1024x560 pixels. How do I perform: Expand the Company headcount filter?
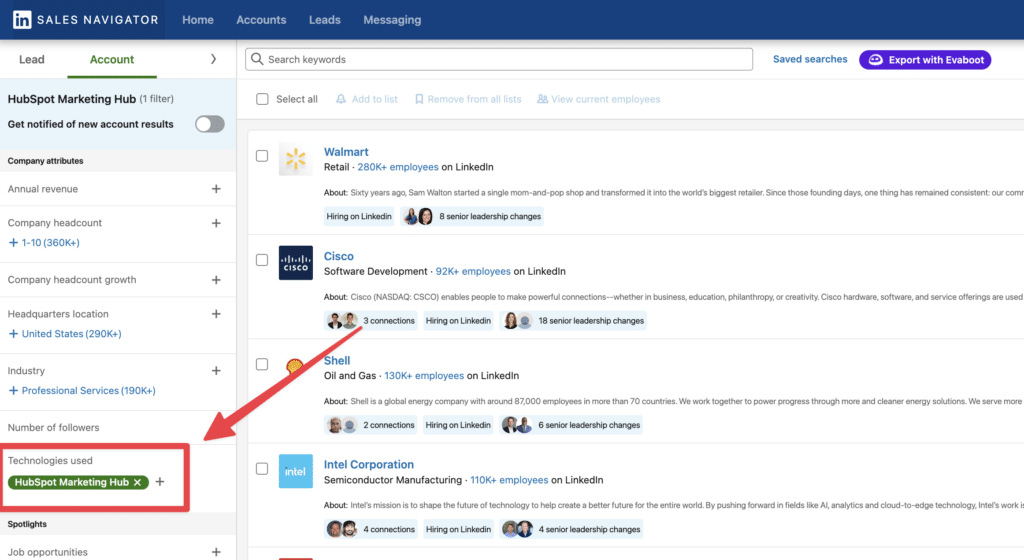(x=216, y=223)
